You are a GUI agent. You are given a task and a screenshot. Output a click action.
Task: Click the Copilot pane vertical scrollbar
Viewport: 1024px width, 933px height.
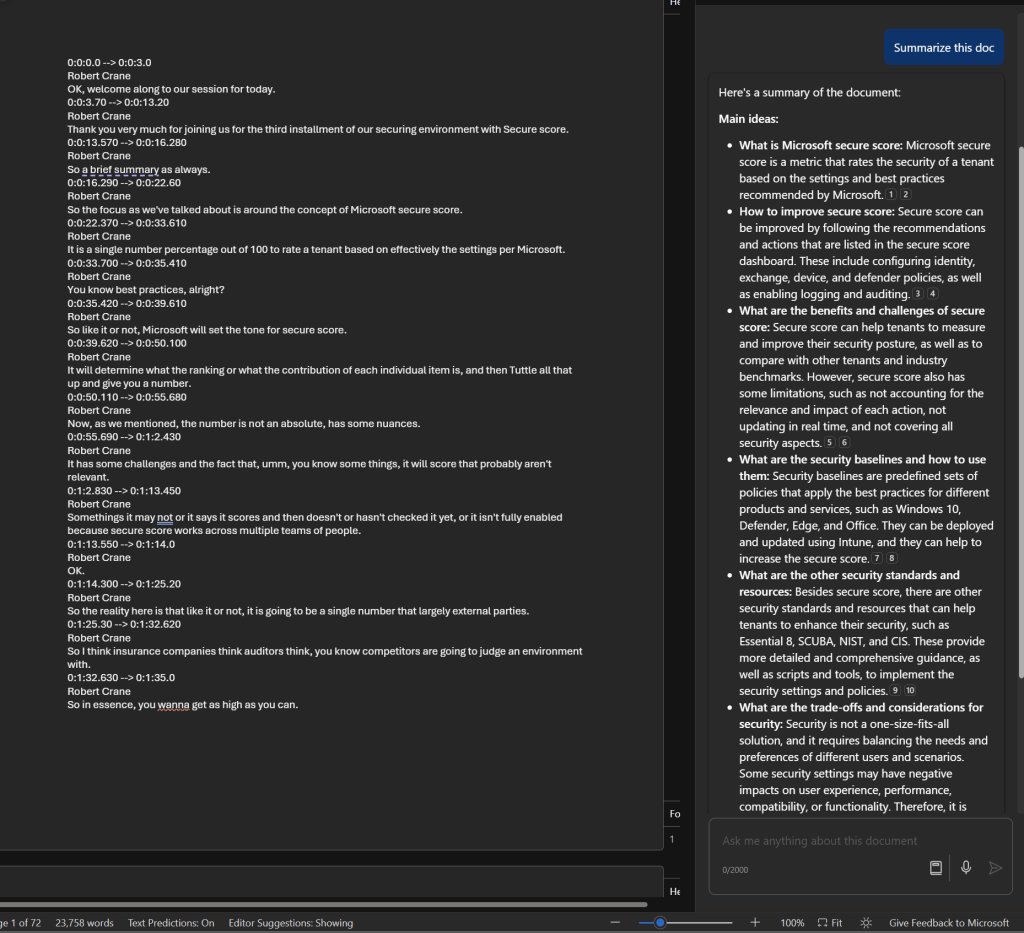[1019, 400]
